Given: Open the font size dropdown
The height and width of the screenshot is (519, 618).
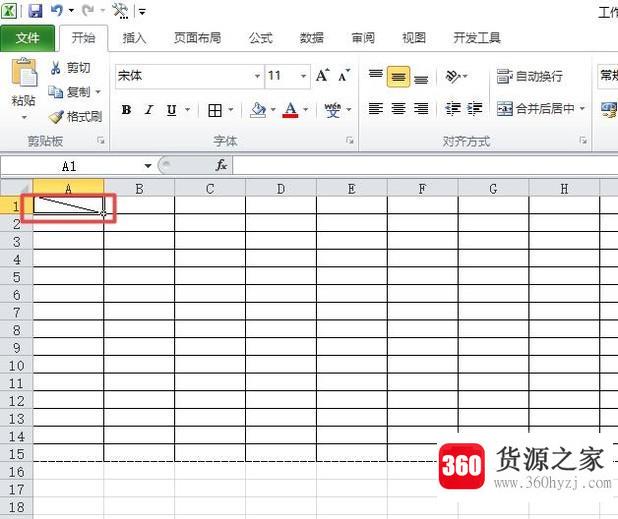Looking at the screenshot, I should point(303,76).
